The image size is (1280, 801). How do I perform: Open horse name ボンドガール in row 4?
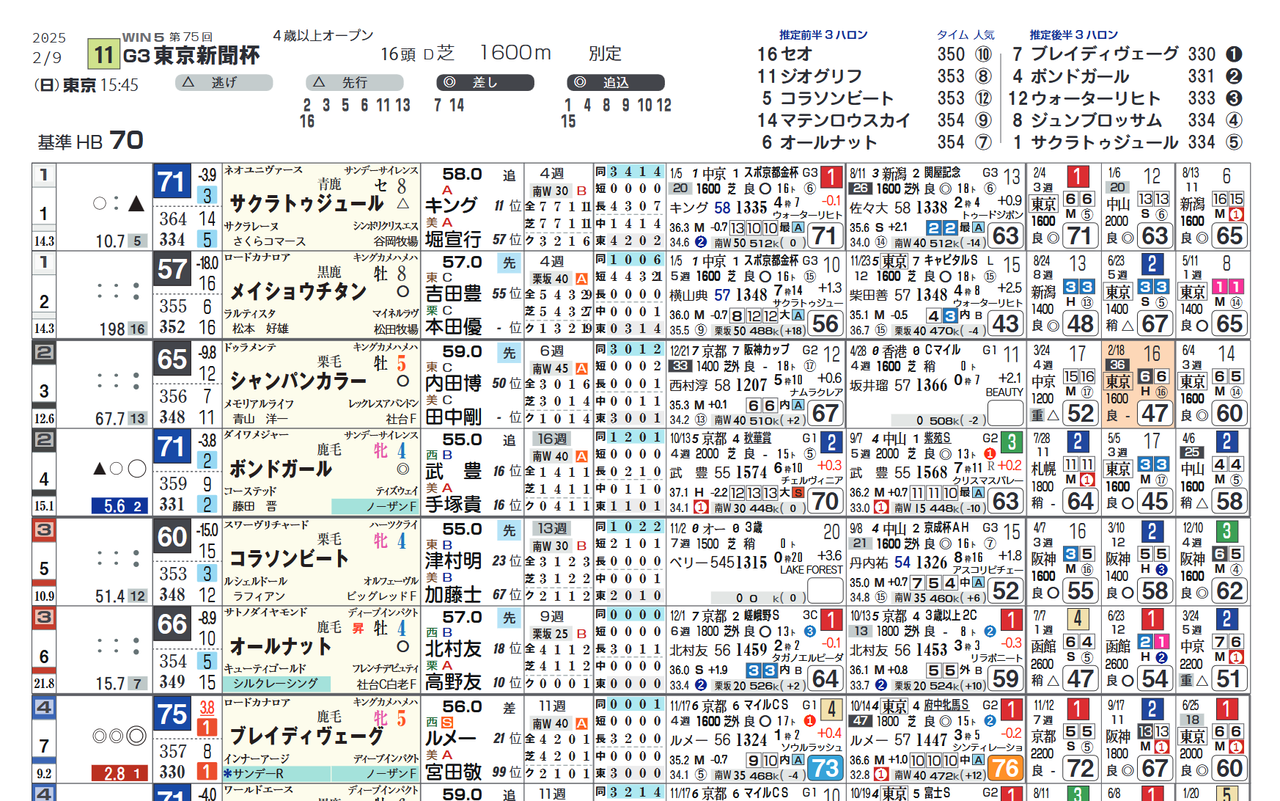coord(281,469)
